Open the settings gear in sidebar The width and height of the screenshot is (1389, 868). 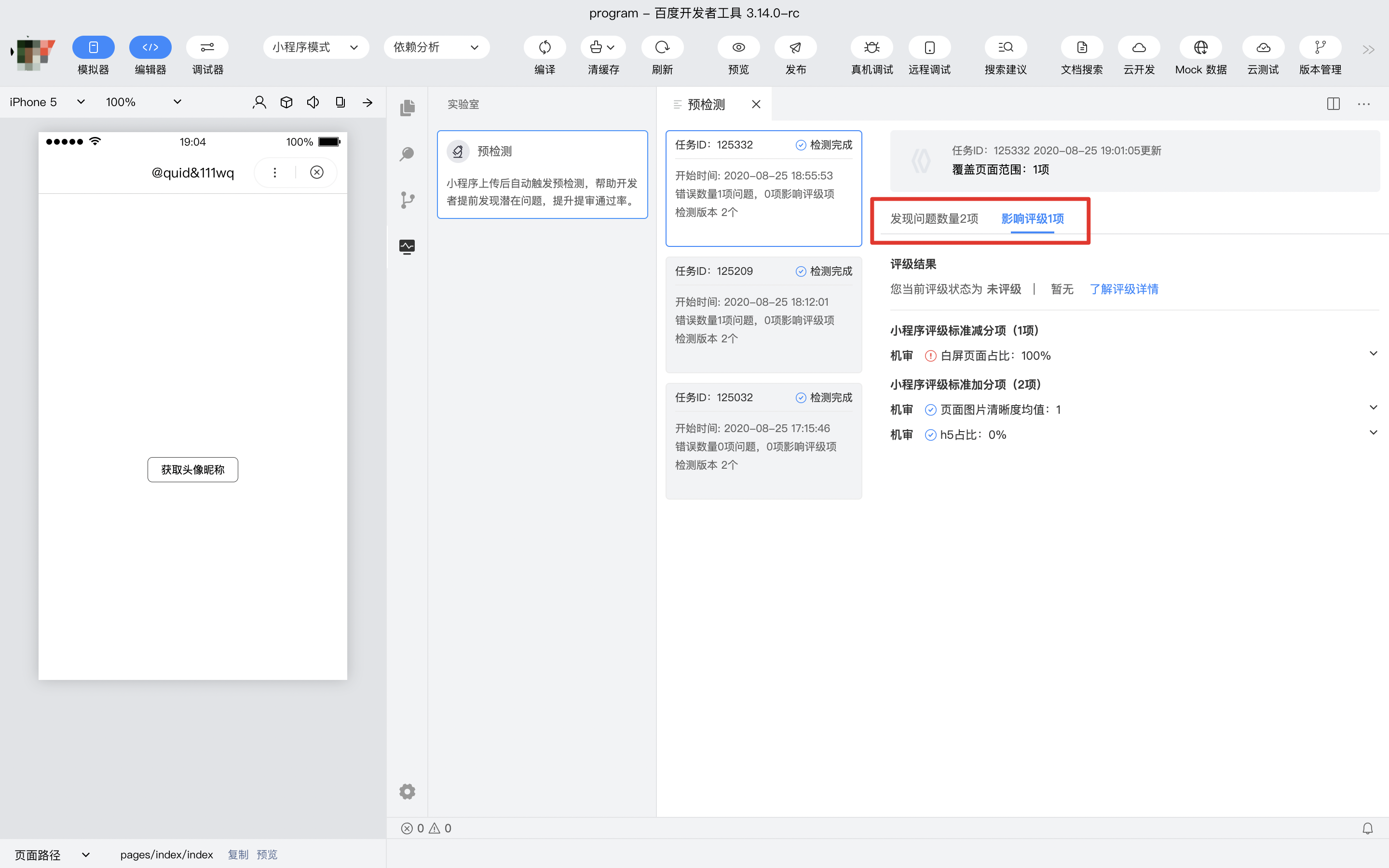pyautogui.click(x=407, y=792)
